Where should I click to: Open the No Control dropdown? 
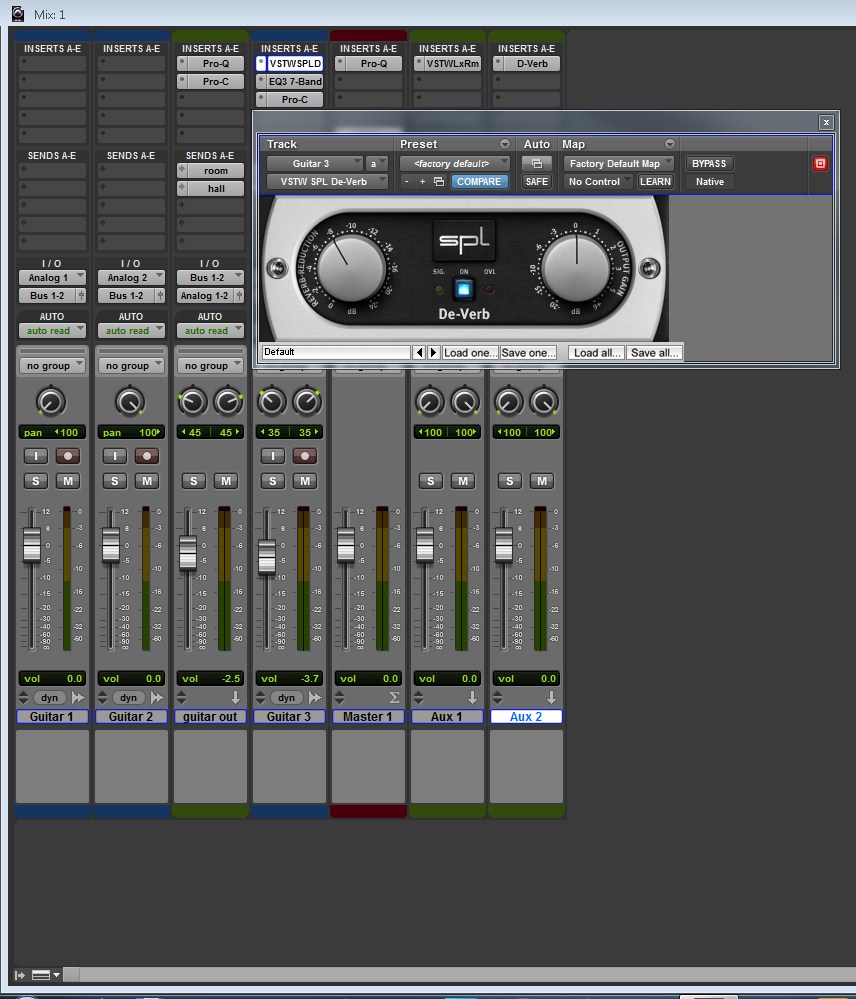598,182
